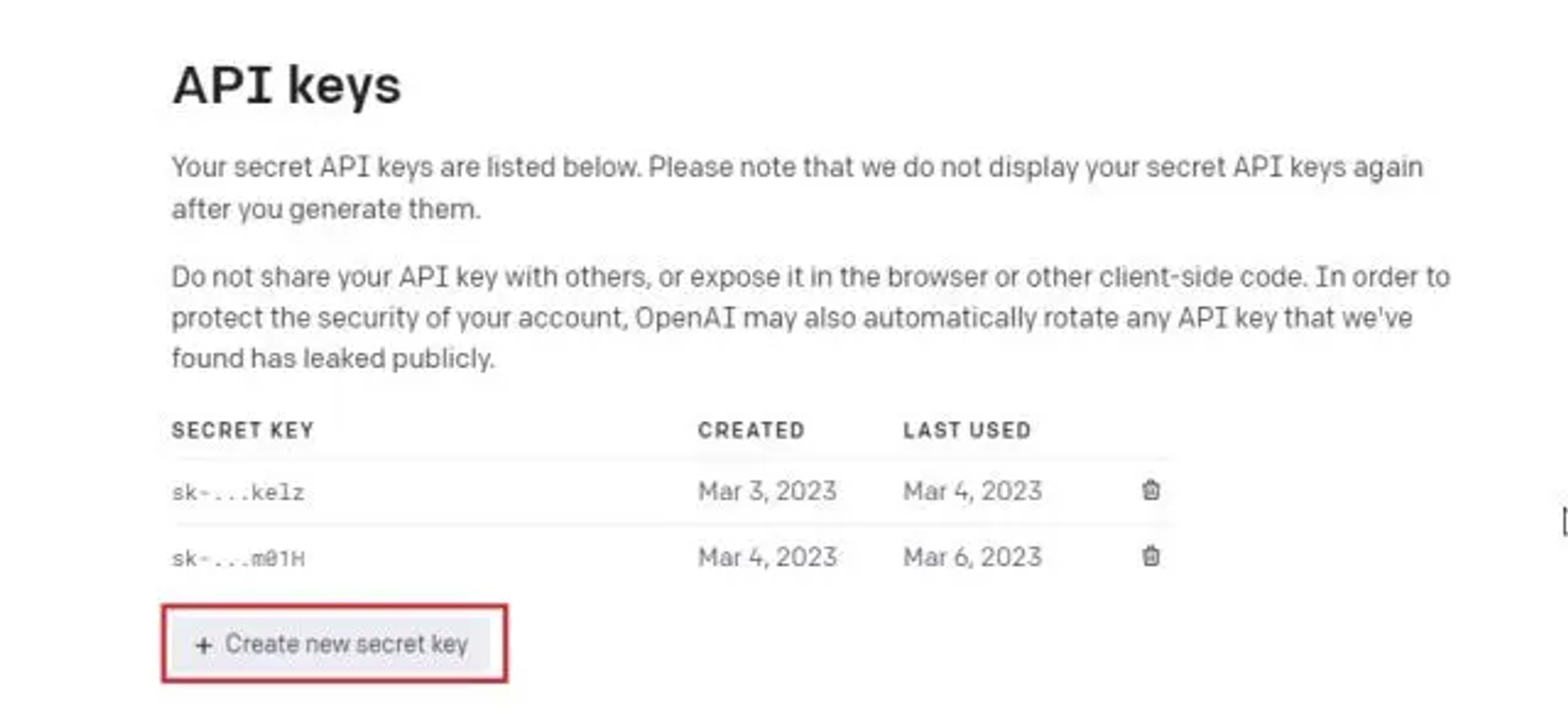Click the Mar 3, 2023 created date
Image resolution: width=1568 pixels, height=710 pixels.
(767, 491)
